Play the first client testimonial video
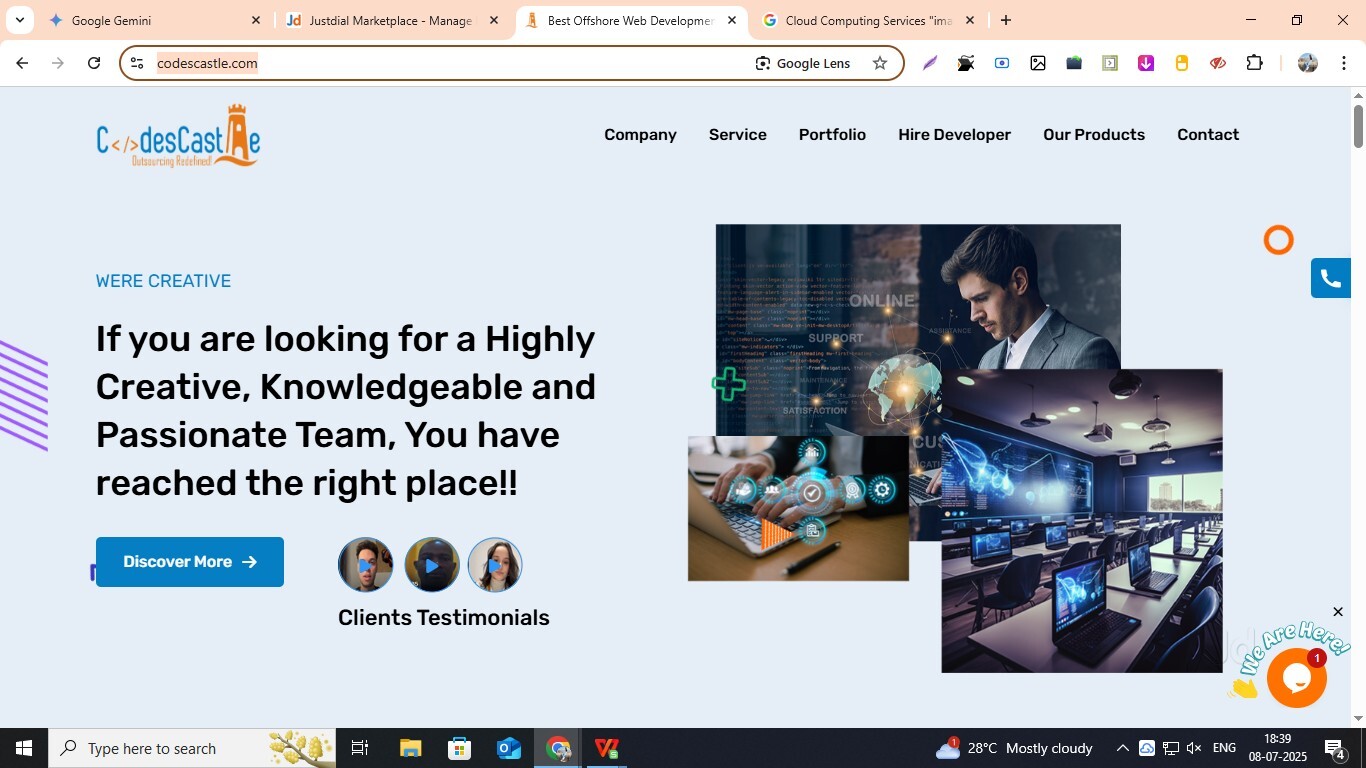1366x768 pixels. [x=365, y=565]
